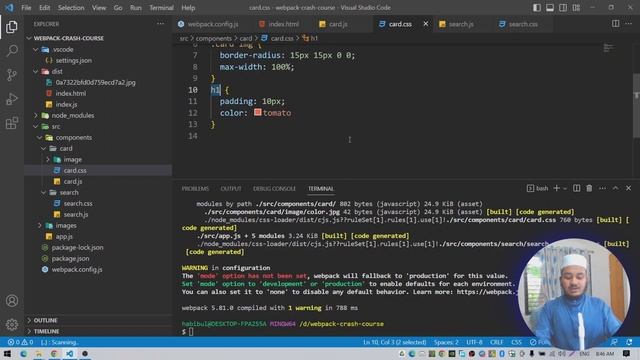Toggle the bottom panel layout button
This screenshot has height=360, width=640.
pyautogui.click(x=550, y=8)
